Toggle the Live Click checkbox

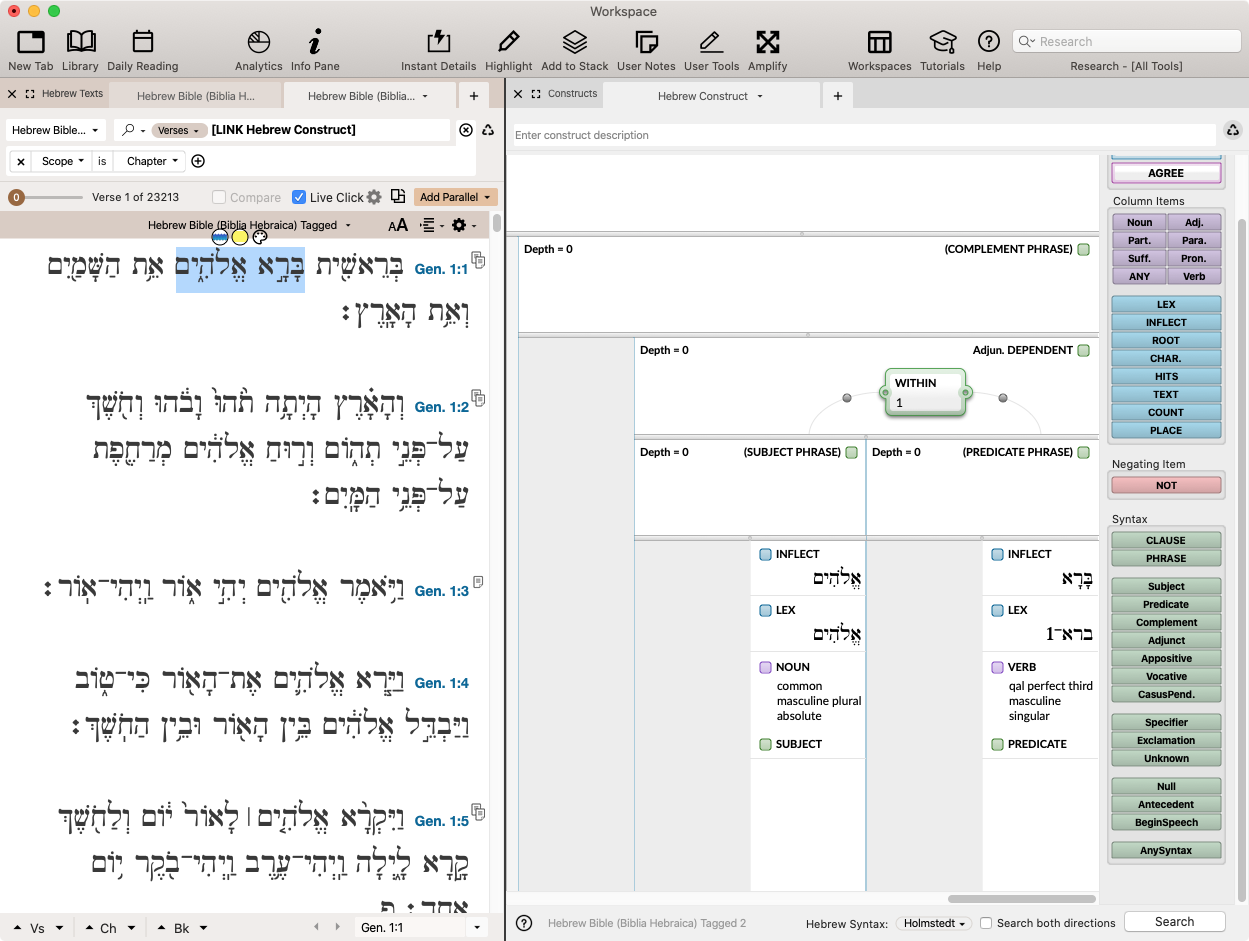pyautogui.click(x=299, y=198)
